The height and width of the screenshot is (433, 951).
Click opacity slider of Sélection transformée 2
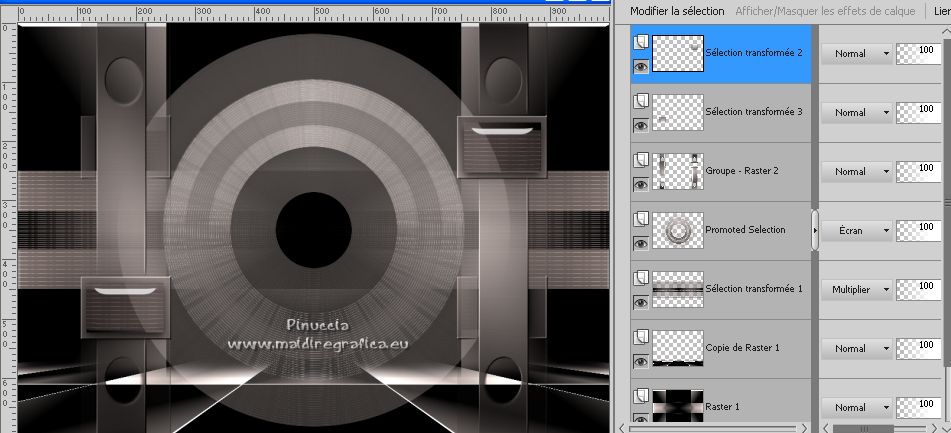point(918,53)
